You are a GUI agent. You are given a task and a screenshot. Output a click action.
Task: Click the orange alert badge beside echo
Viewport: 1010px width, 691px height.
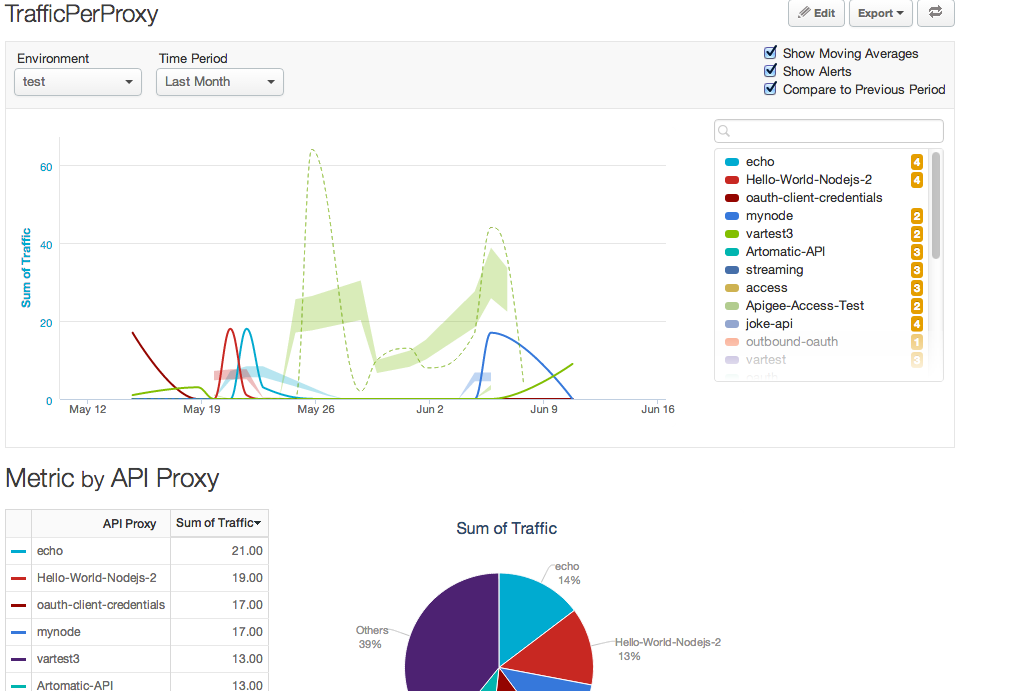916,162
